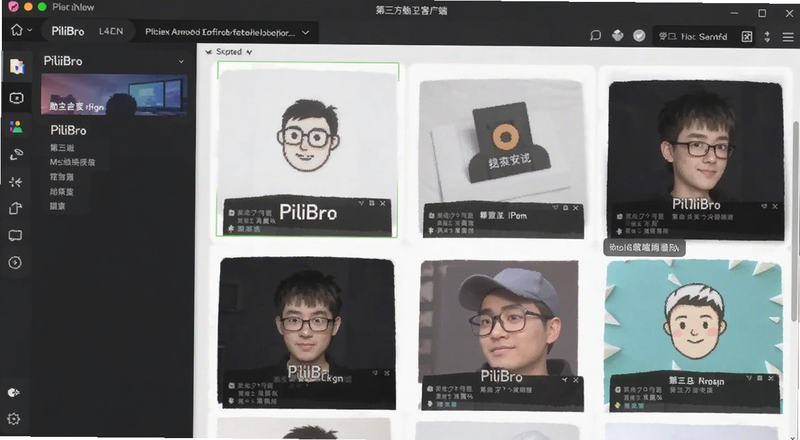Click the cube box icon in the top toolbar

pyautogui.click(x=617, y=36)
